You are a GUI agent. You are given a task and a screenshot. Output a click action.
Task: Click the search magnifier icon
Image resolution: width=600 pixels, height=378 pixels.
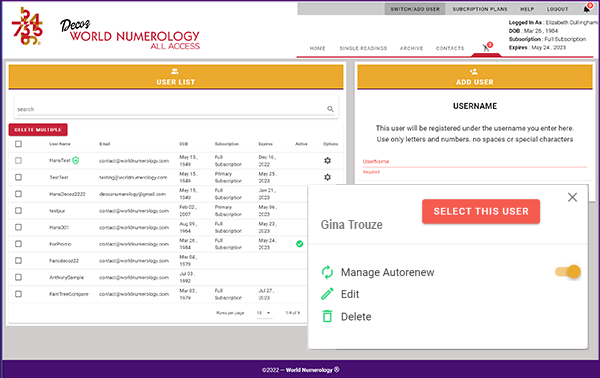[330, 109]
